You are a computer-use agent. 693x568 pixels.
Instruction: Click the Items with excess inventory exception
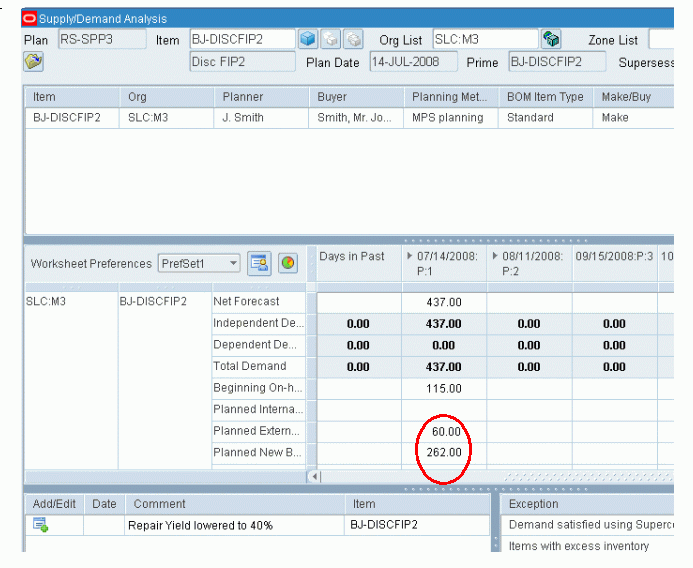tap(588, 546)
